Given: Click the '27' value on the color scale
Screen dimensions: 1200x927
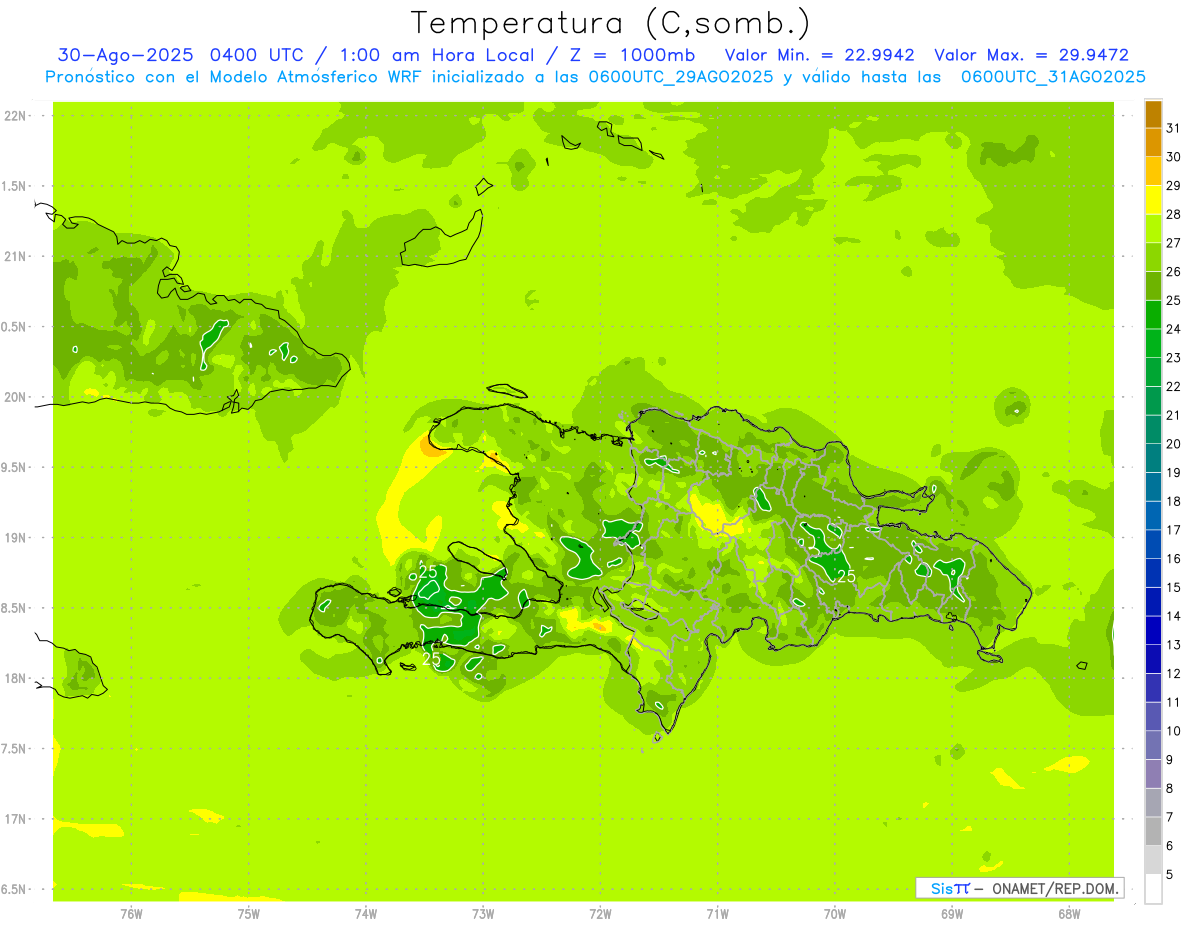Looking at the screenshot, I should [1174, 243].
